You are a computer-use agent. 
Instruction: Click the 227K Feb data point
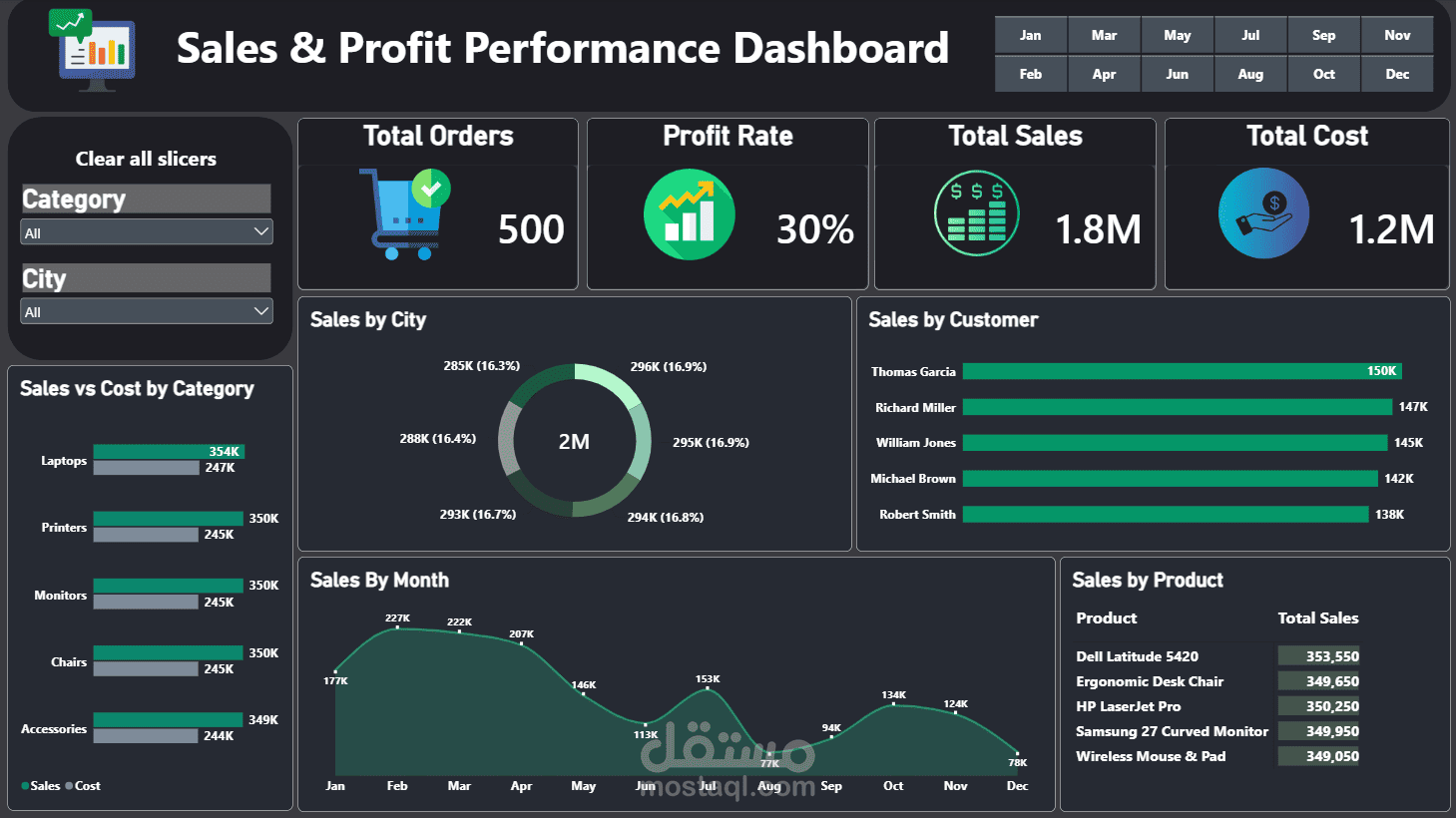[397, 627]
